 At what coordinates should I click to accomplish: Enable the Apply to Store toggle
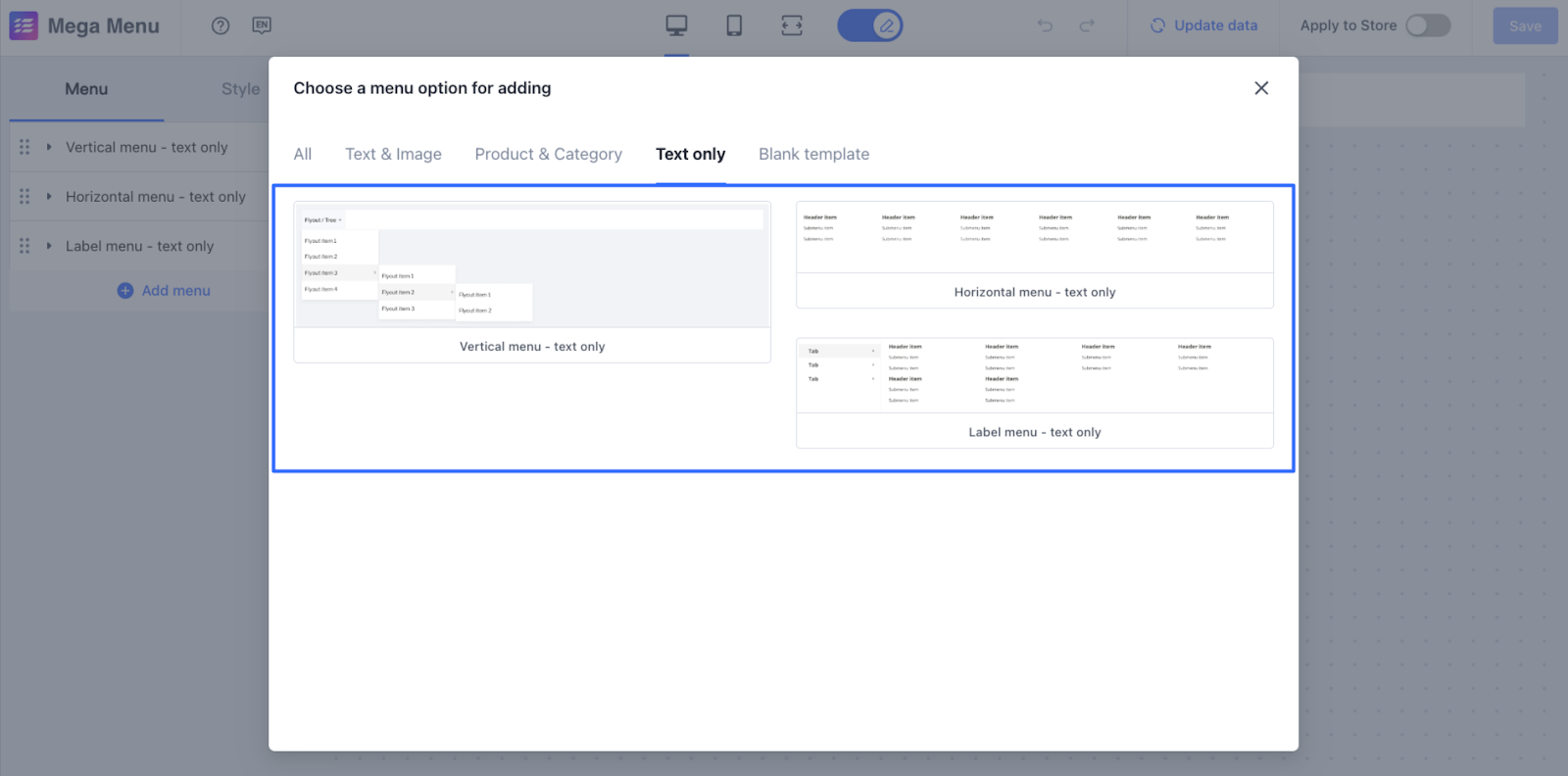pyautogui.click(x=1428, y=25)
